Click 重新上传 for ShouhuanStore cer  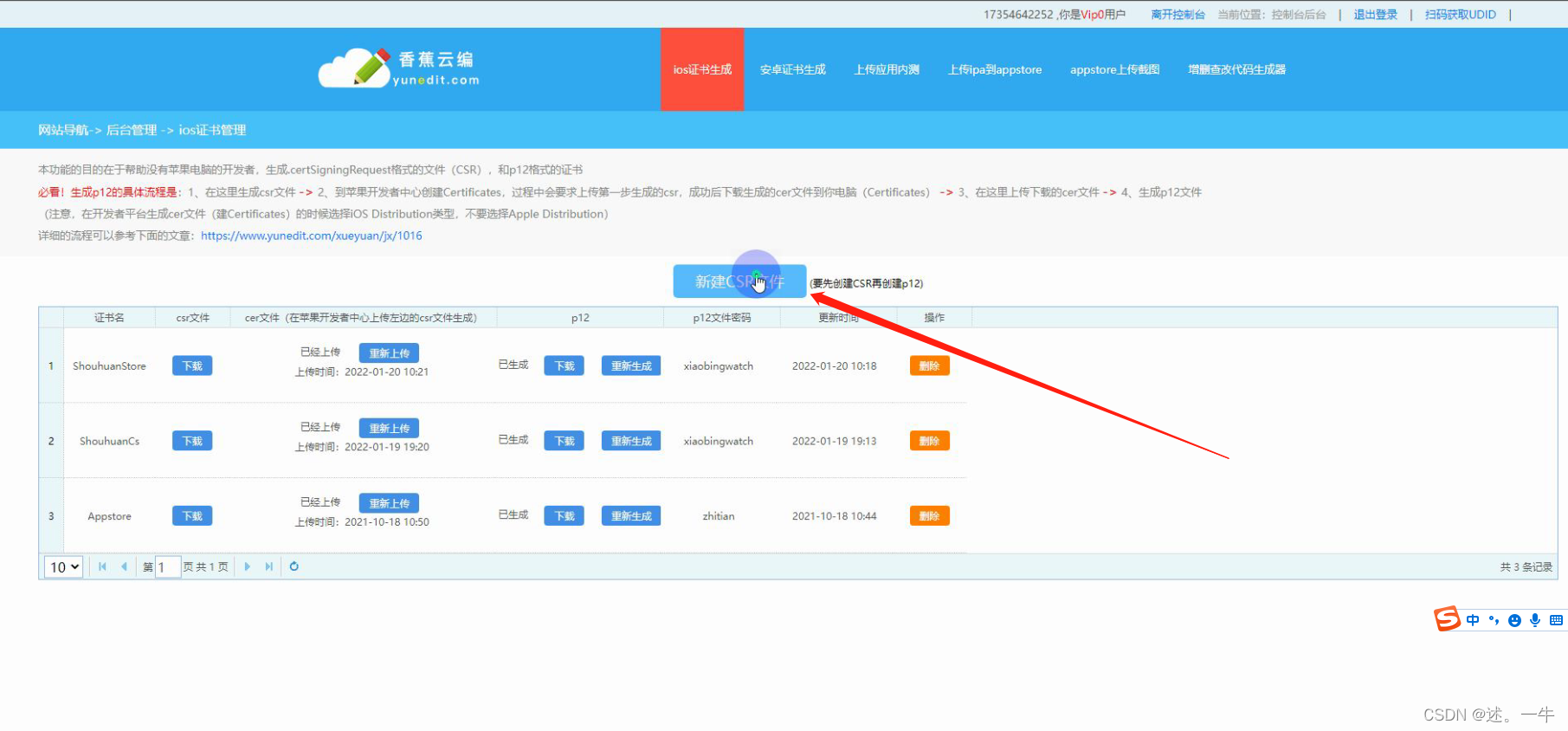pyautogui.click(x=389, y=353)
